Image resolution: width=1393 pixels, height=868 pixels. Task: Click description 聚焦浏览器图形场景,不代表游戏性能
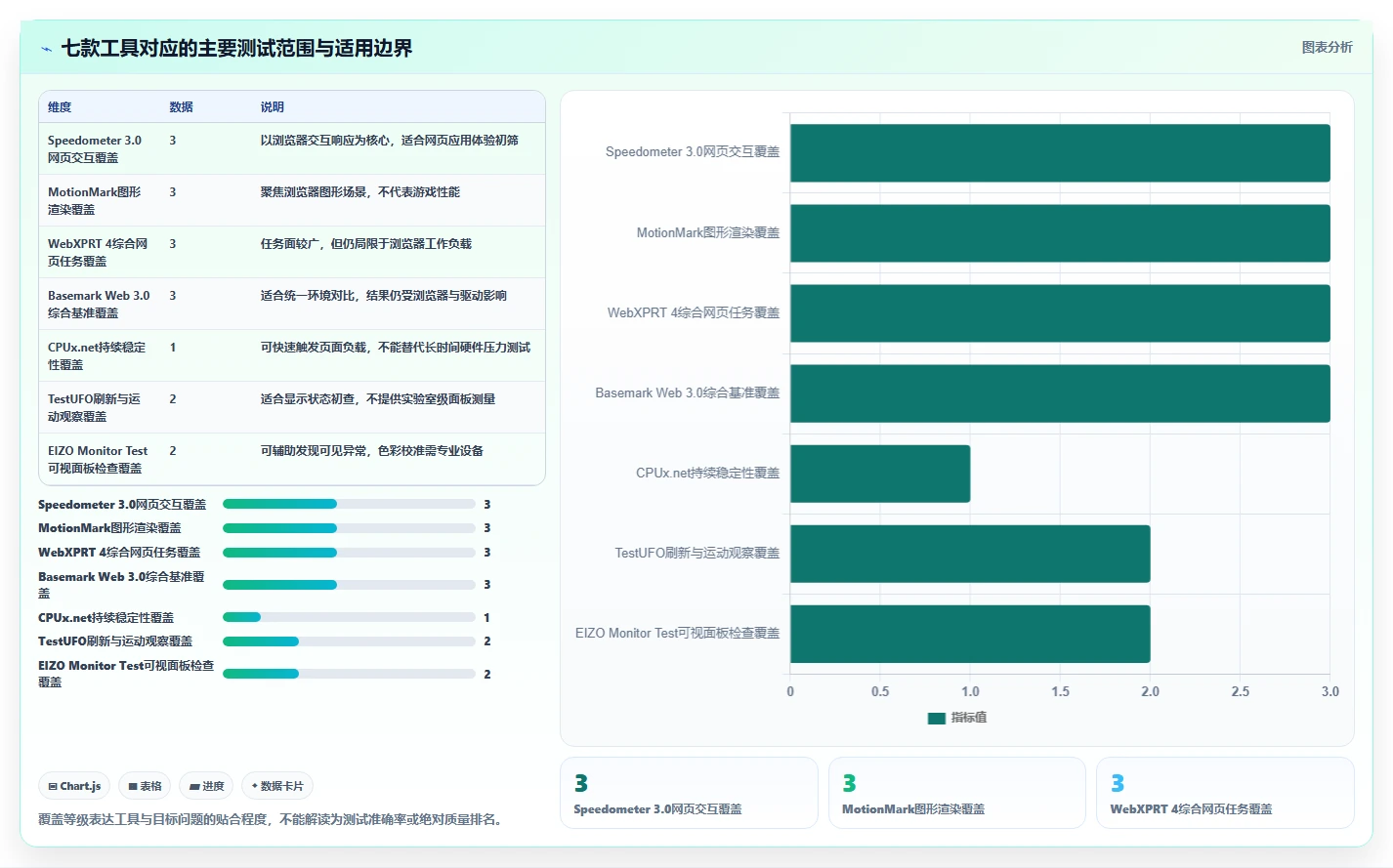(359, 192)
